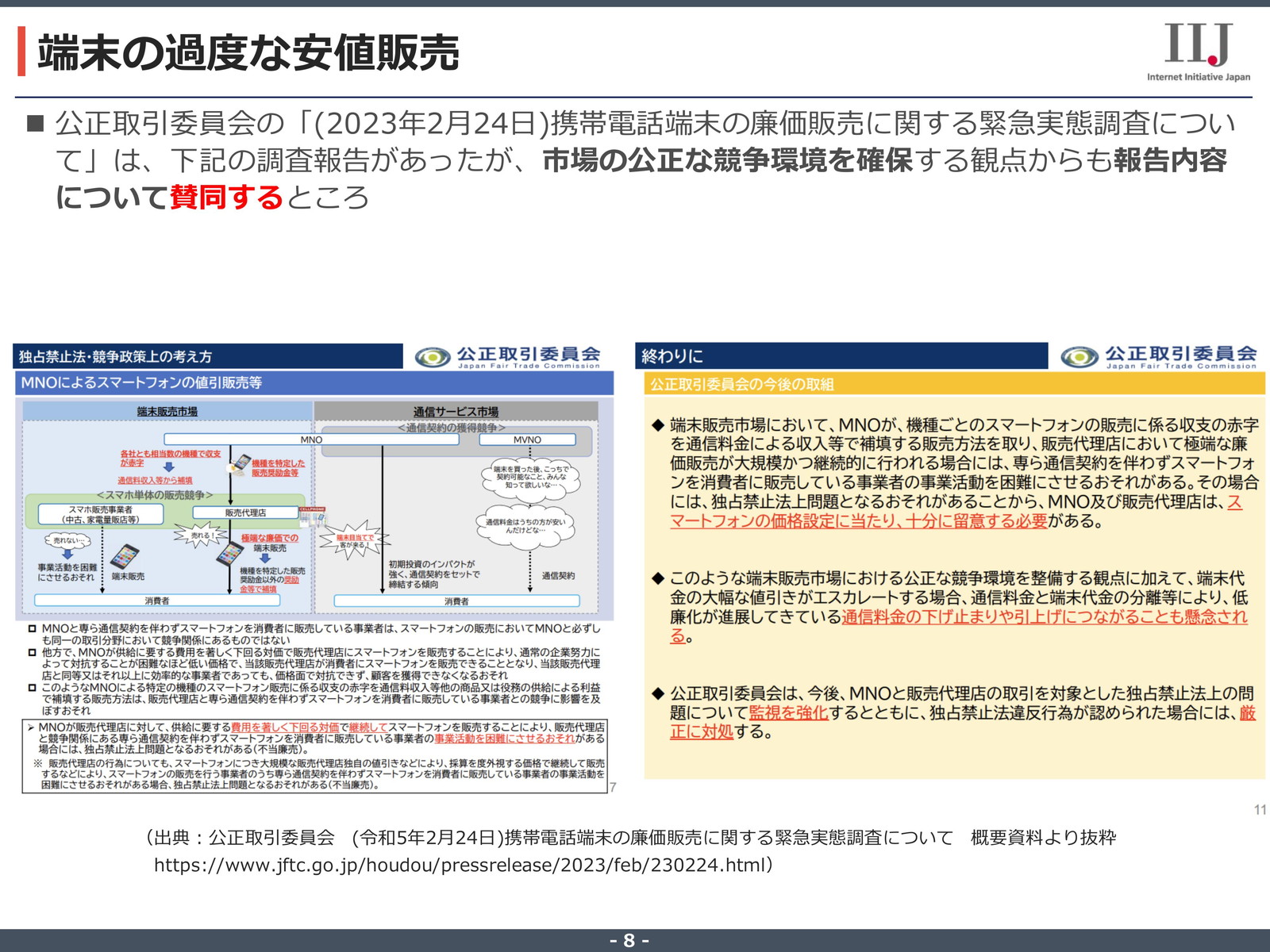Click the ＜スマホ単体の販売競争＞ label
1270x952 pixels.
pyautogui.click(x=155, y=495)
